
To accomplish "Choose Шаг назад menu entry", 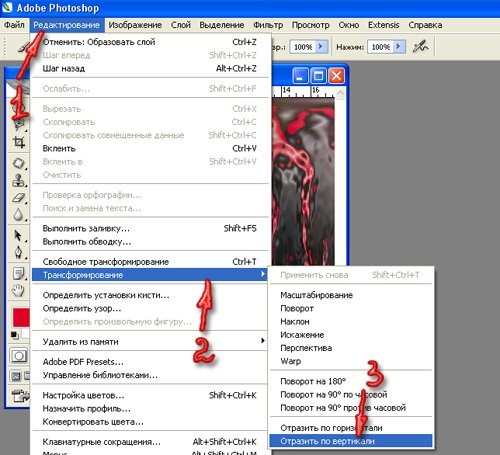I will point(150,68).
